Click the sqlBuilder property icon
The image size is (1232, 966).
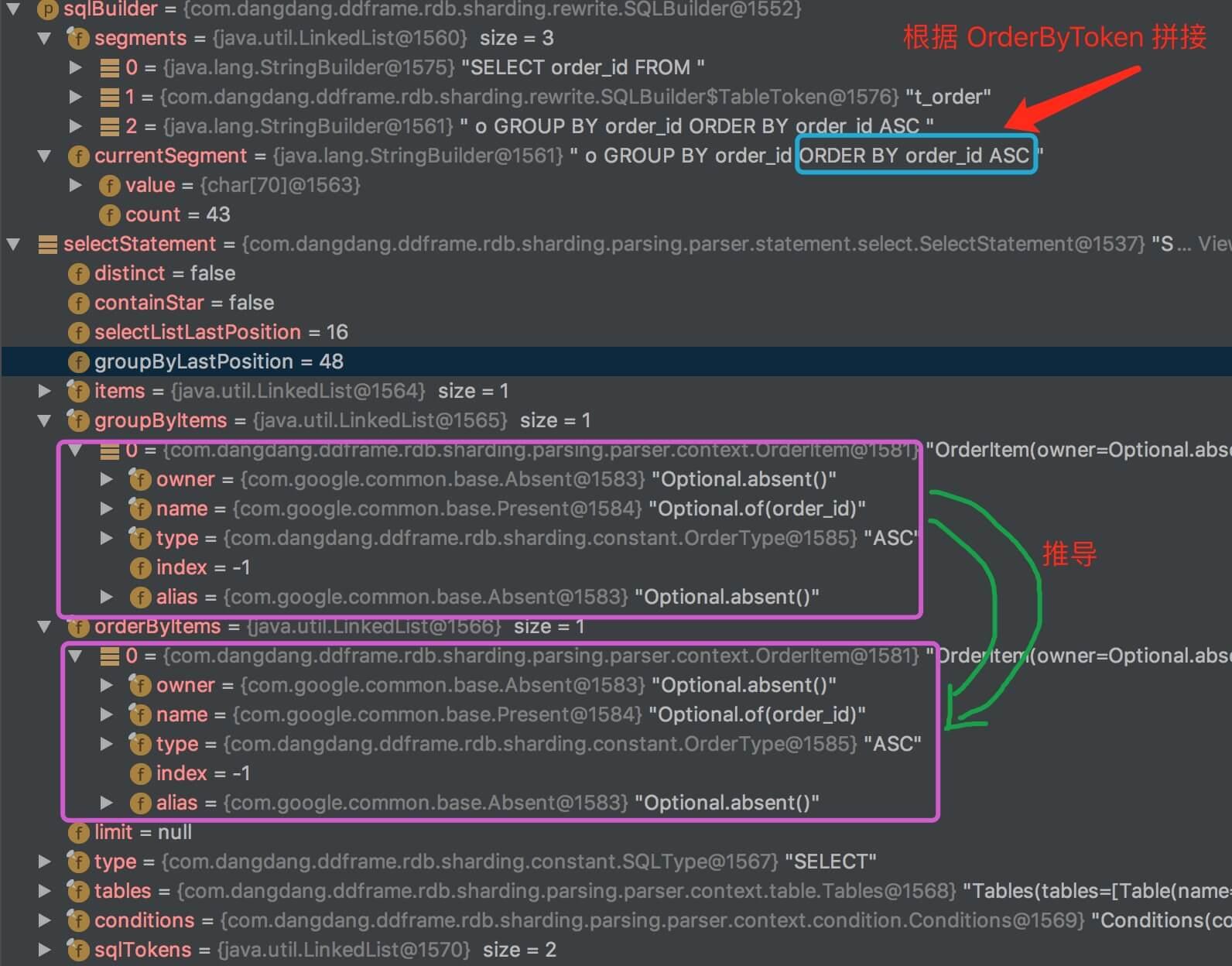point(47,9)
